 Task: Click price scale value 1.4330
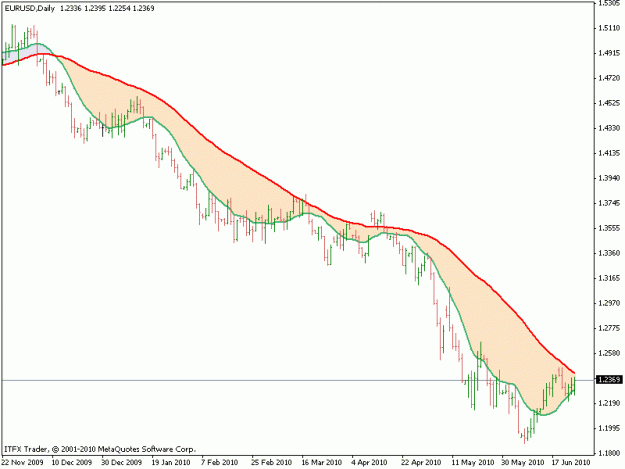(x=609, y=128)
